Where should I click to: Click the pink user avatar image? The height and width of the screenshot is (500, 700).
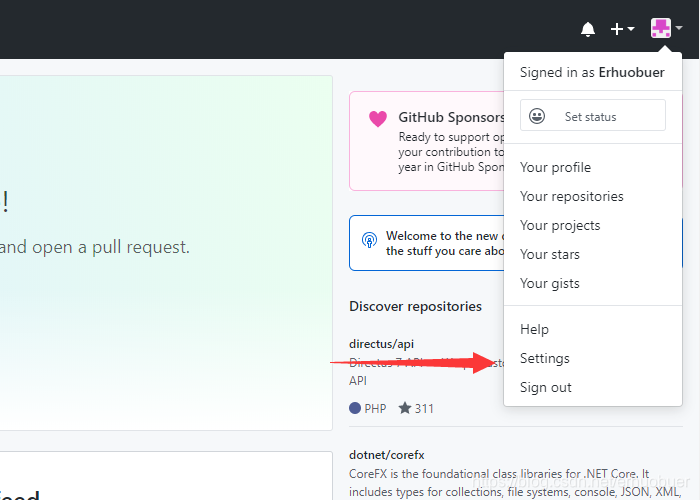(661, 28)
